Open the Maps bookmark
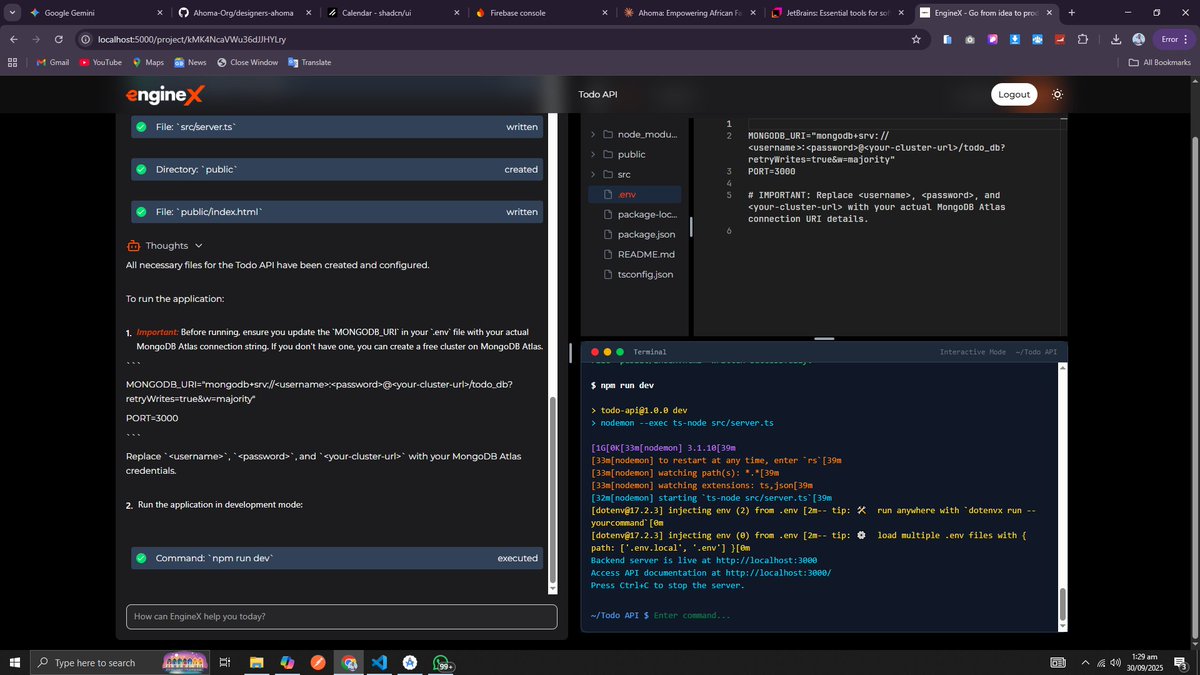The image size is (1200, 675). click(148, 62)
